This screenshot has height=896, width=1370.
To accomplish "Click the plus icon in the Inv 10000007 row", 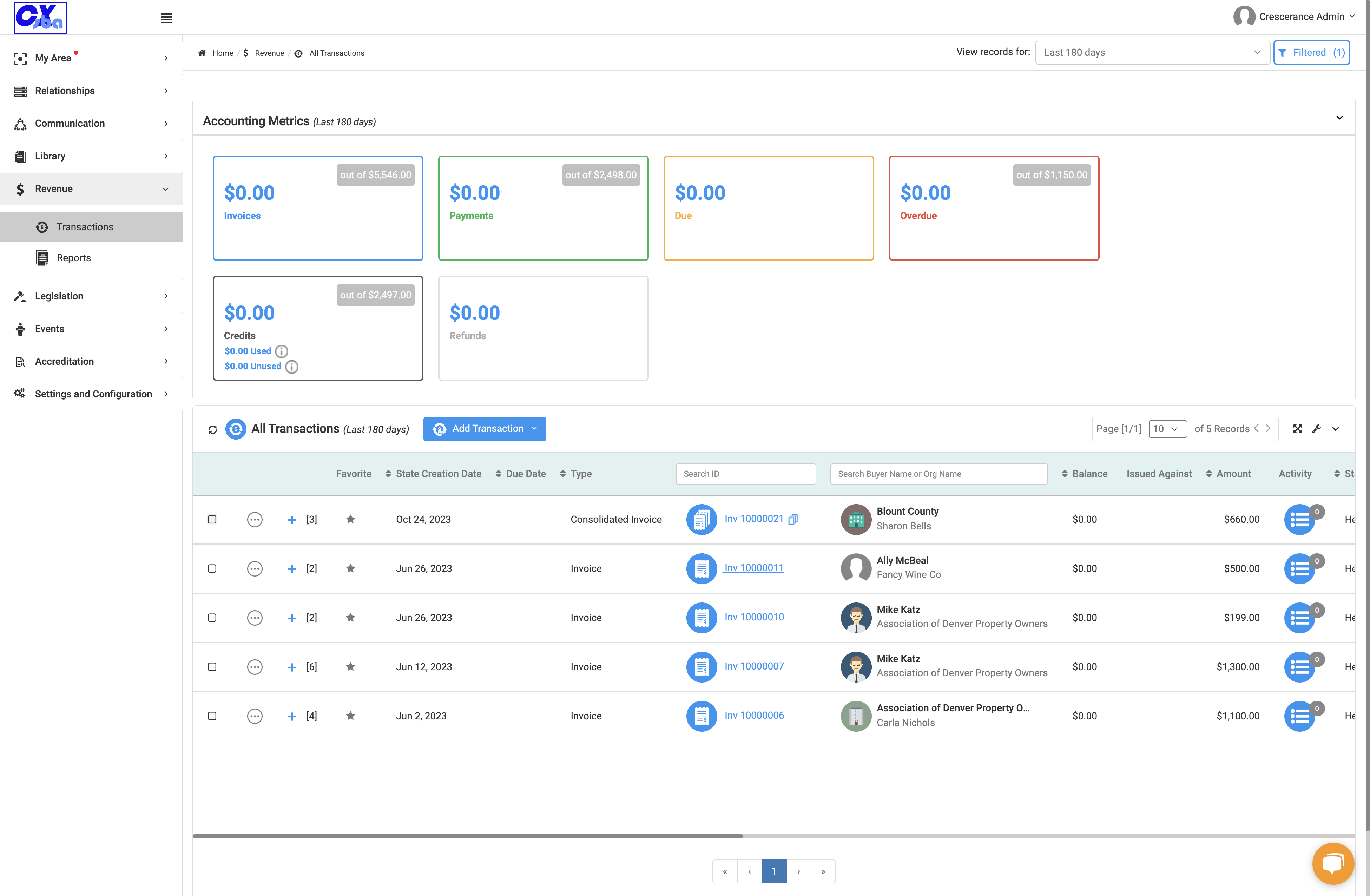I will click(292, 667).
